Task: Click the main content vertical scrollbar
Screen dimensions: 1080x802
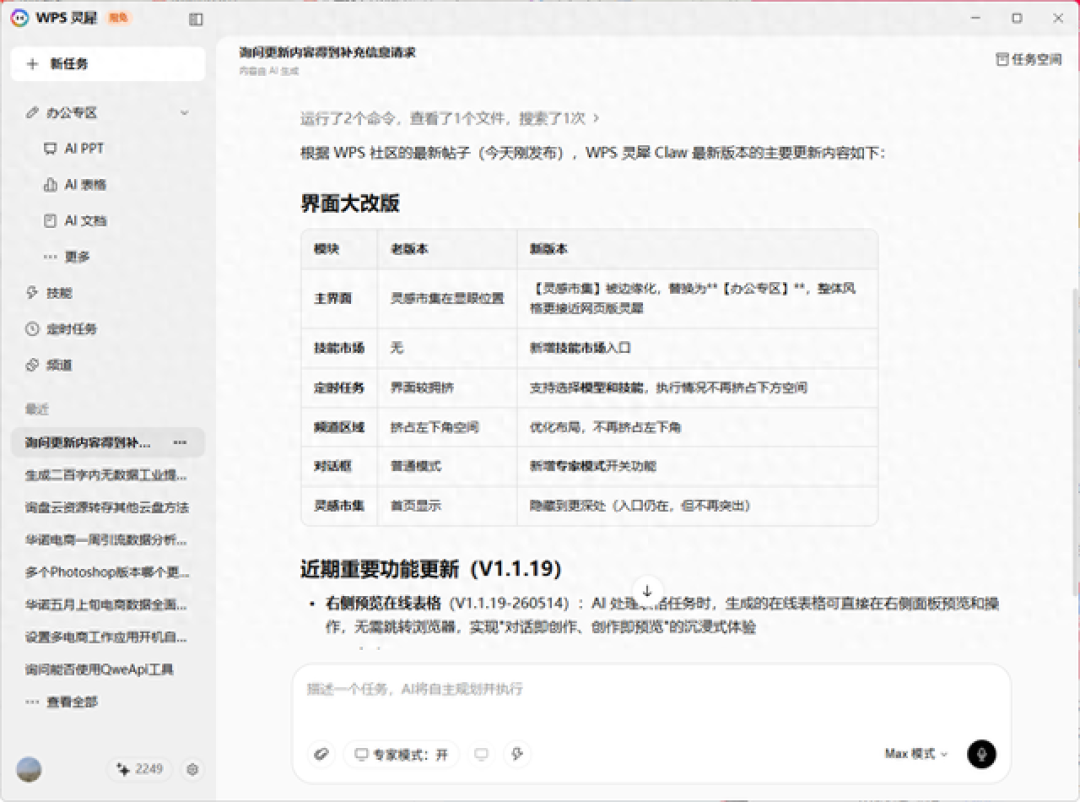Action: click(x=1075, y=441)
